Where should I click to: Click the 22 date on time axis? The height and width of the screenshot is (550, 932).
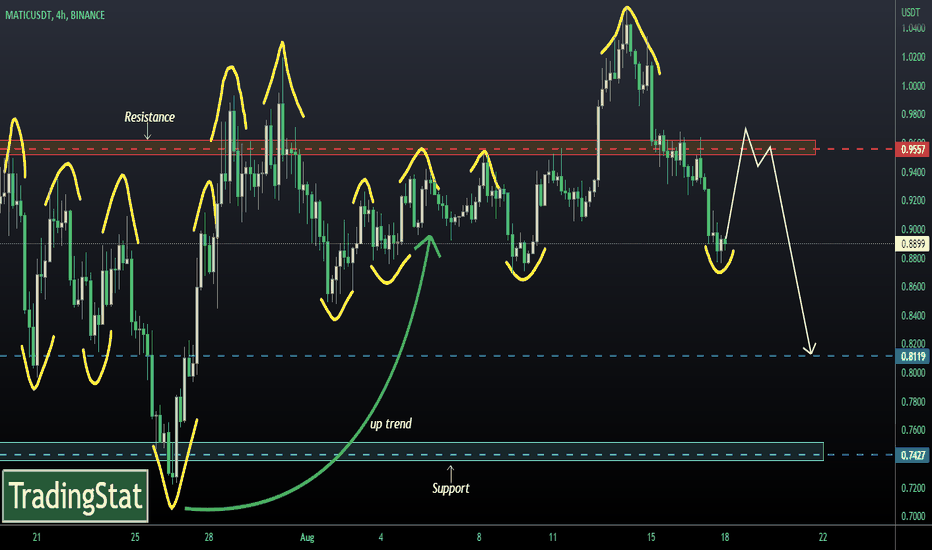click(x=823, y=538)
